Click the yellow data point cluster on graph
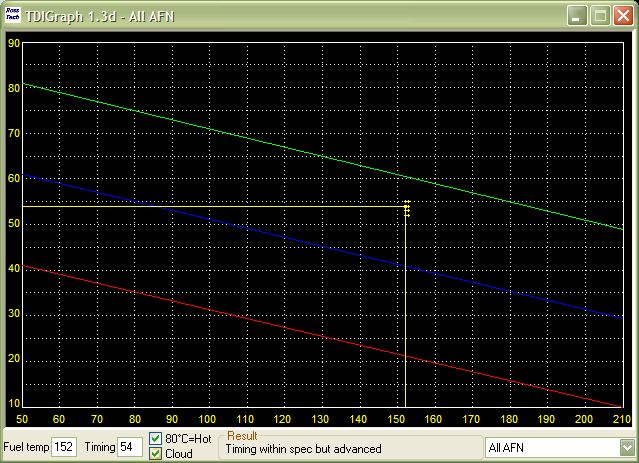Image resolution: width=639 pixels, height=463 pixels. pos(407,208)
